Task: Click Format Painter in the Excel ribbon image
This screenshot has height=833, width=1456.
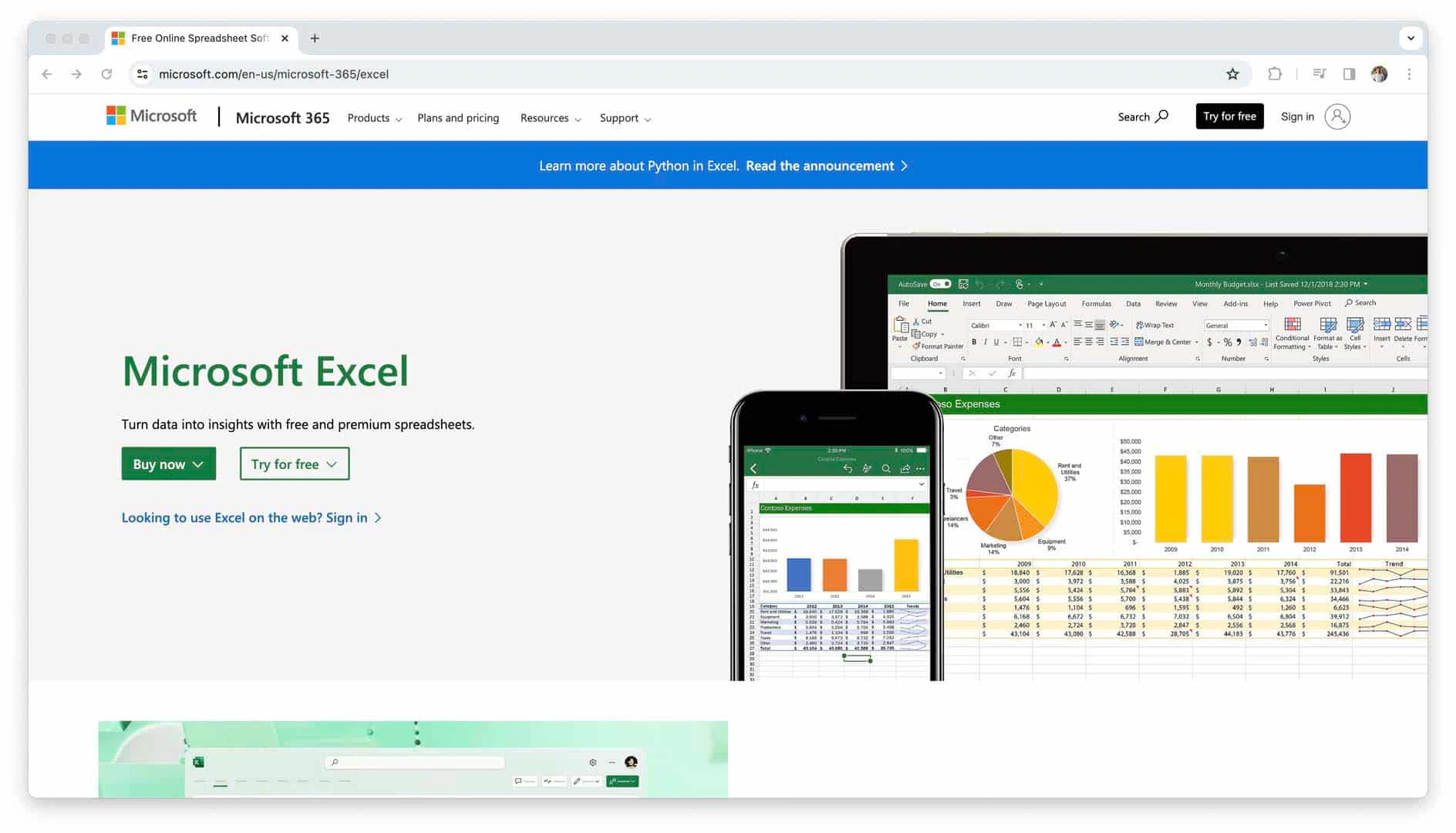Action: pos(938,346)
